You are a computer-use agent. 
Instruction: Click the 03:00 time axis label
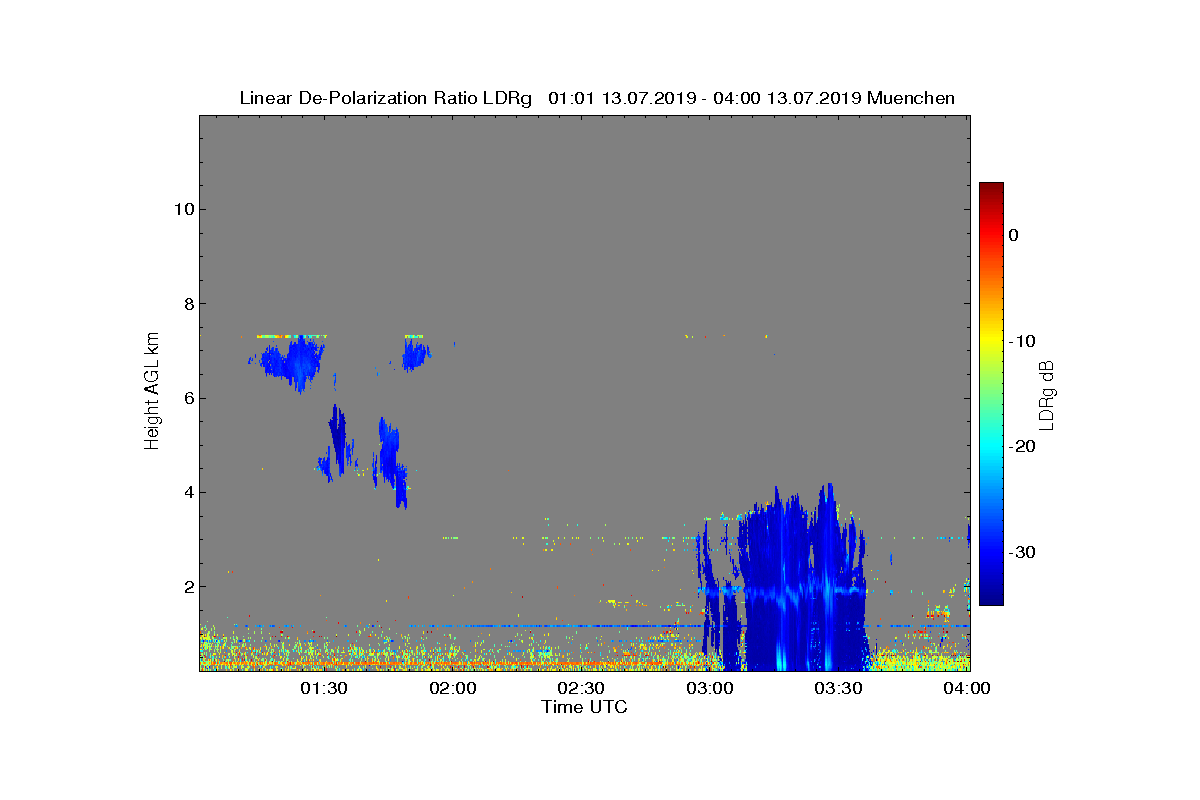pos(710,688)
